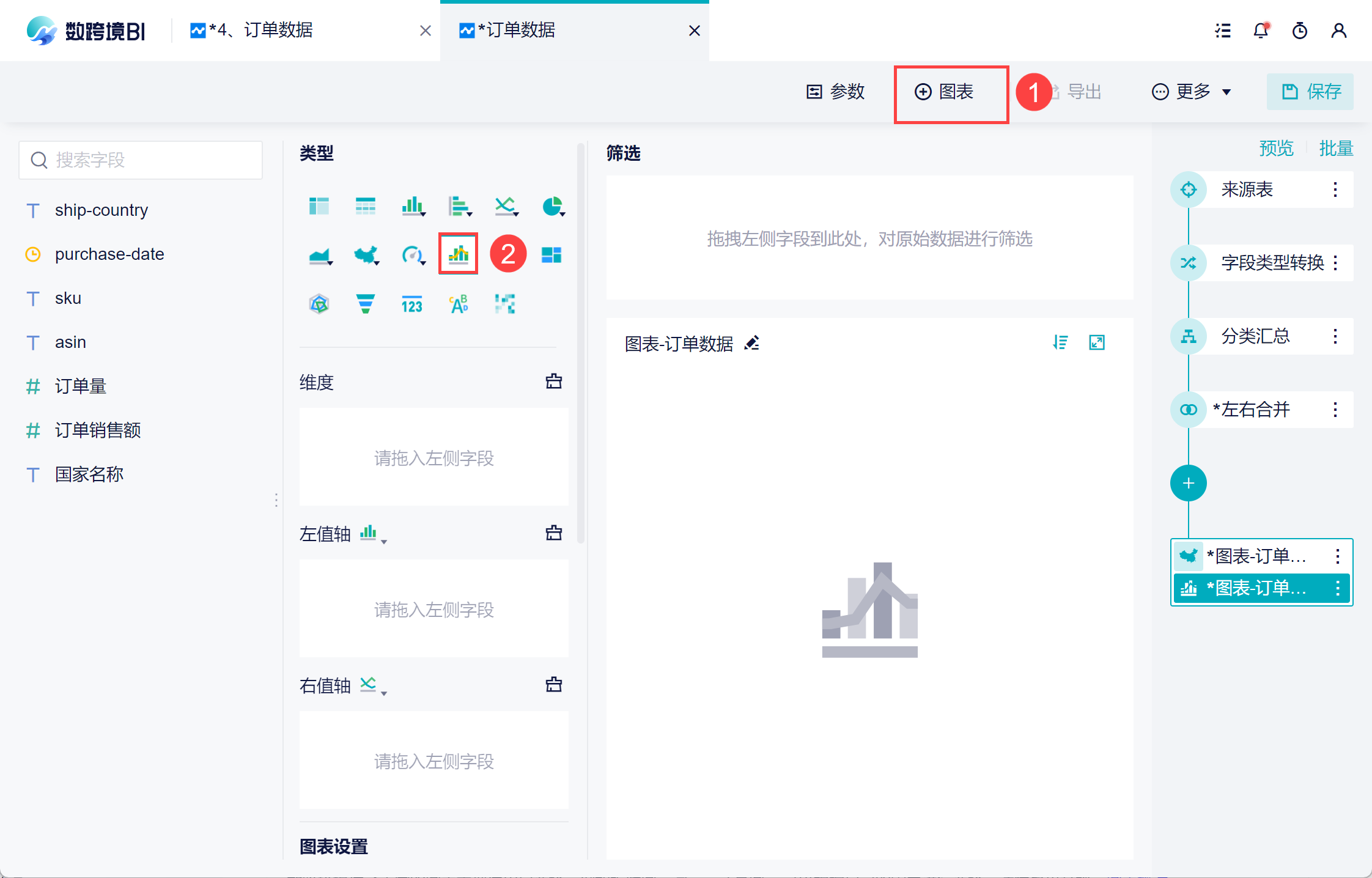
Task: Click the notification bell icon
Action: pyautogui.click(x=1261, y=31)
